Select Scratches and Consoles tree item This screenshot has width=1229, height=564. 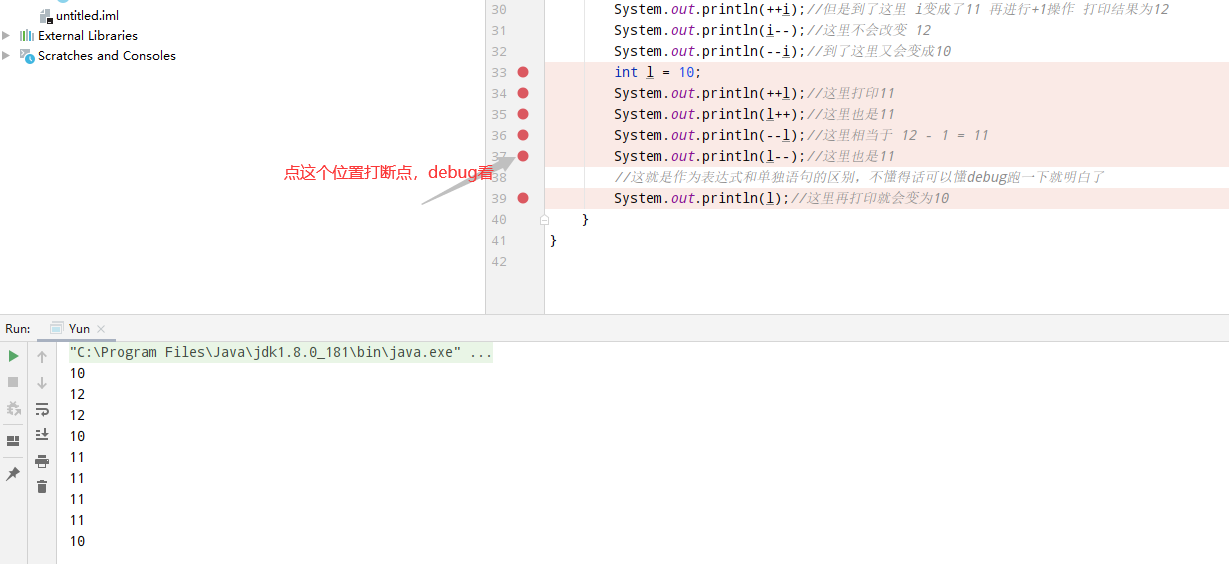point(107,56)
